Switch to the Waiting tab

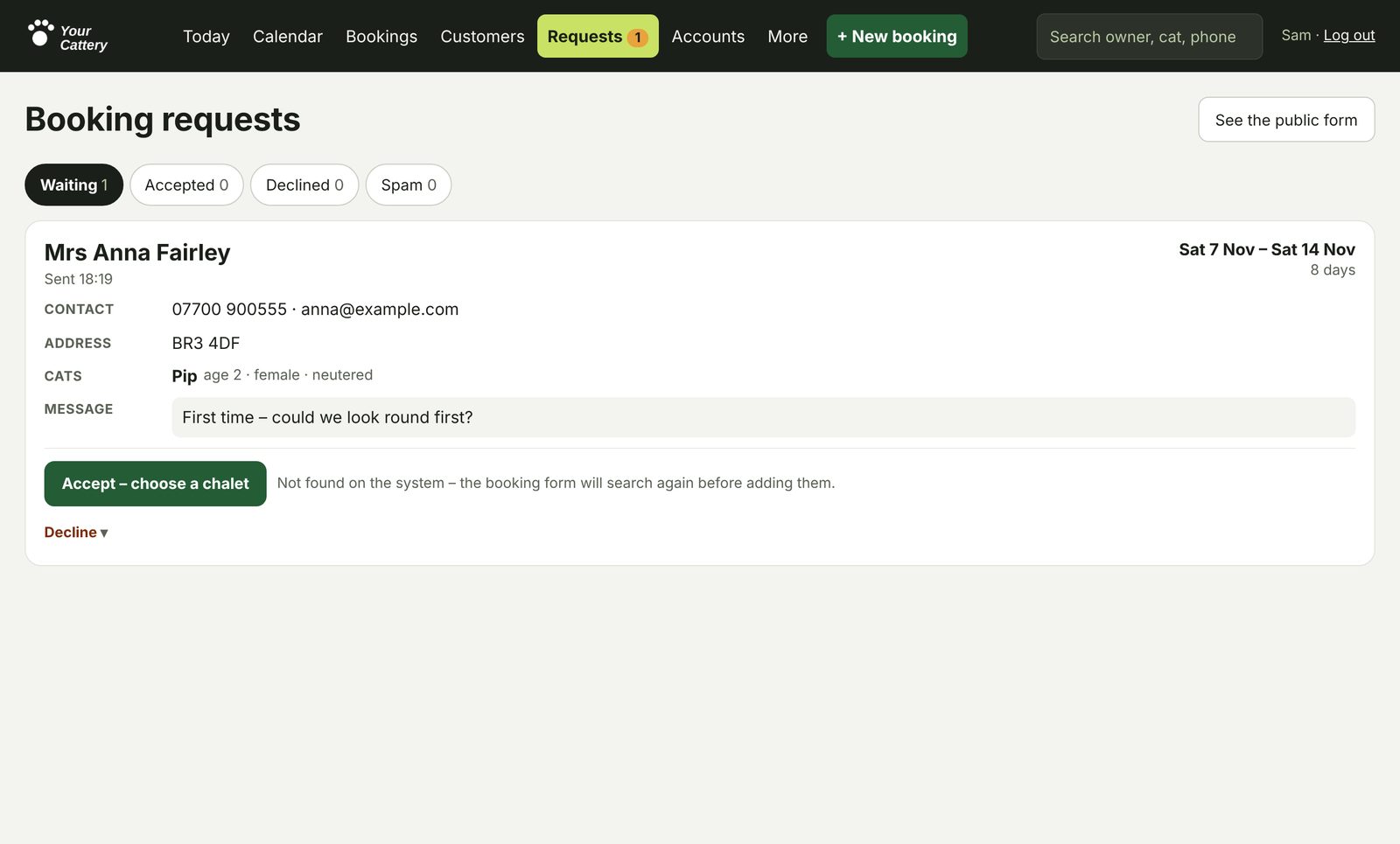73,185
